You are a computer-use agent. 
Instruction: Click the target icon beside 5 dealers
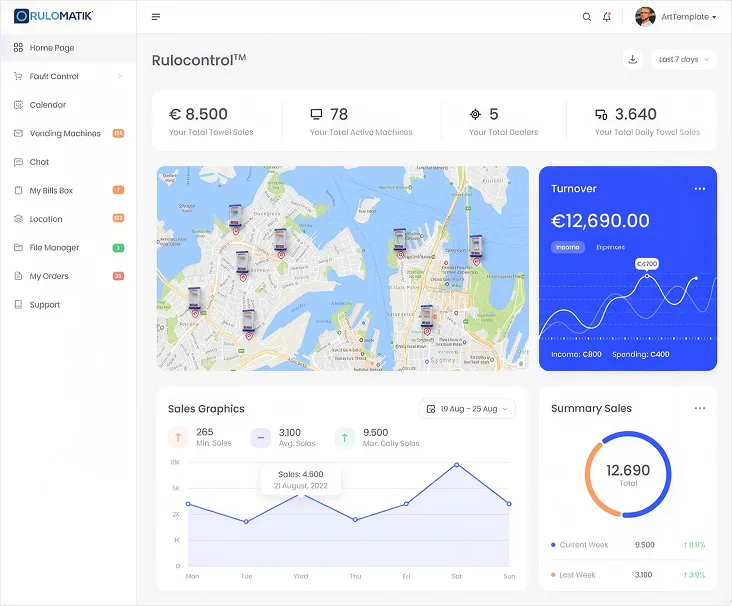tap(475, 114)
